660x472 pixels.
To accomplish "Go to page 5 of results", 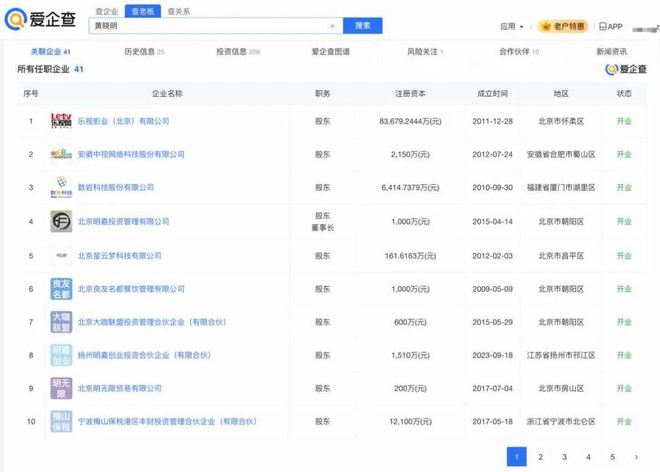I will click(612, 457).
